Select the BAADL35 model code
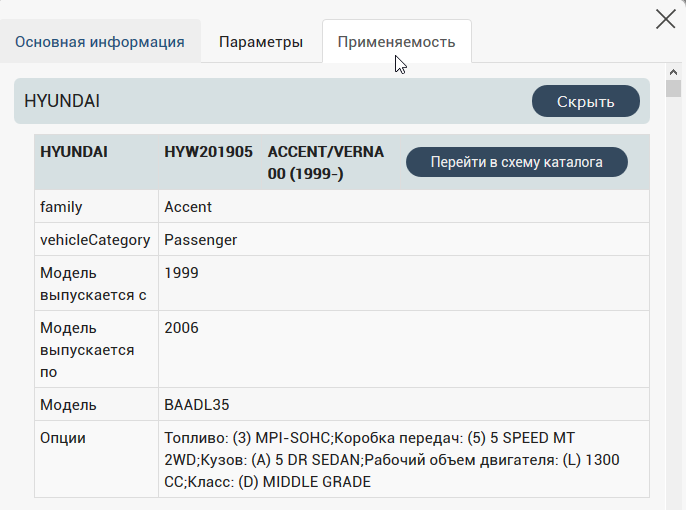The image size is (686, 510). click(x=196, y=405)
